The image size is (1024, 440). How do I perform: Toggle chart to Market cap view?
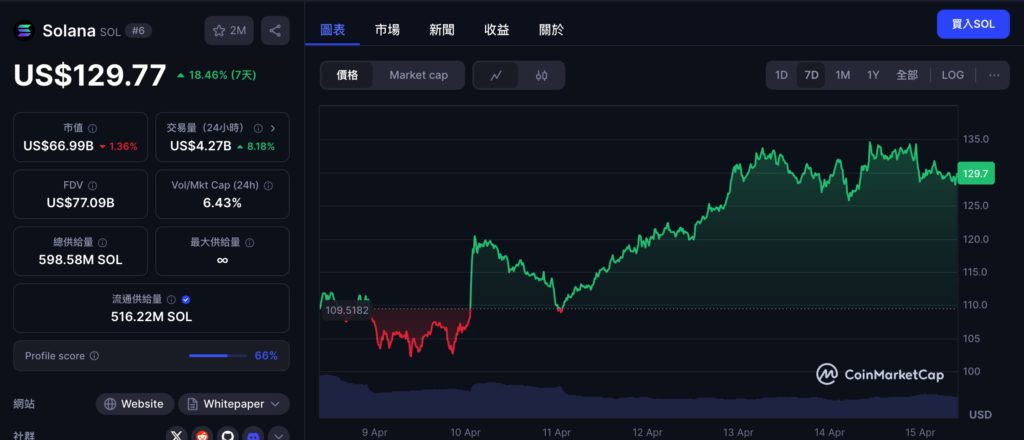[418, 75]
